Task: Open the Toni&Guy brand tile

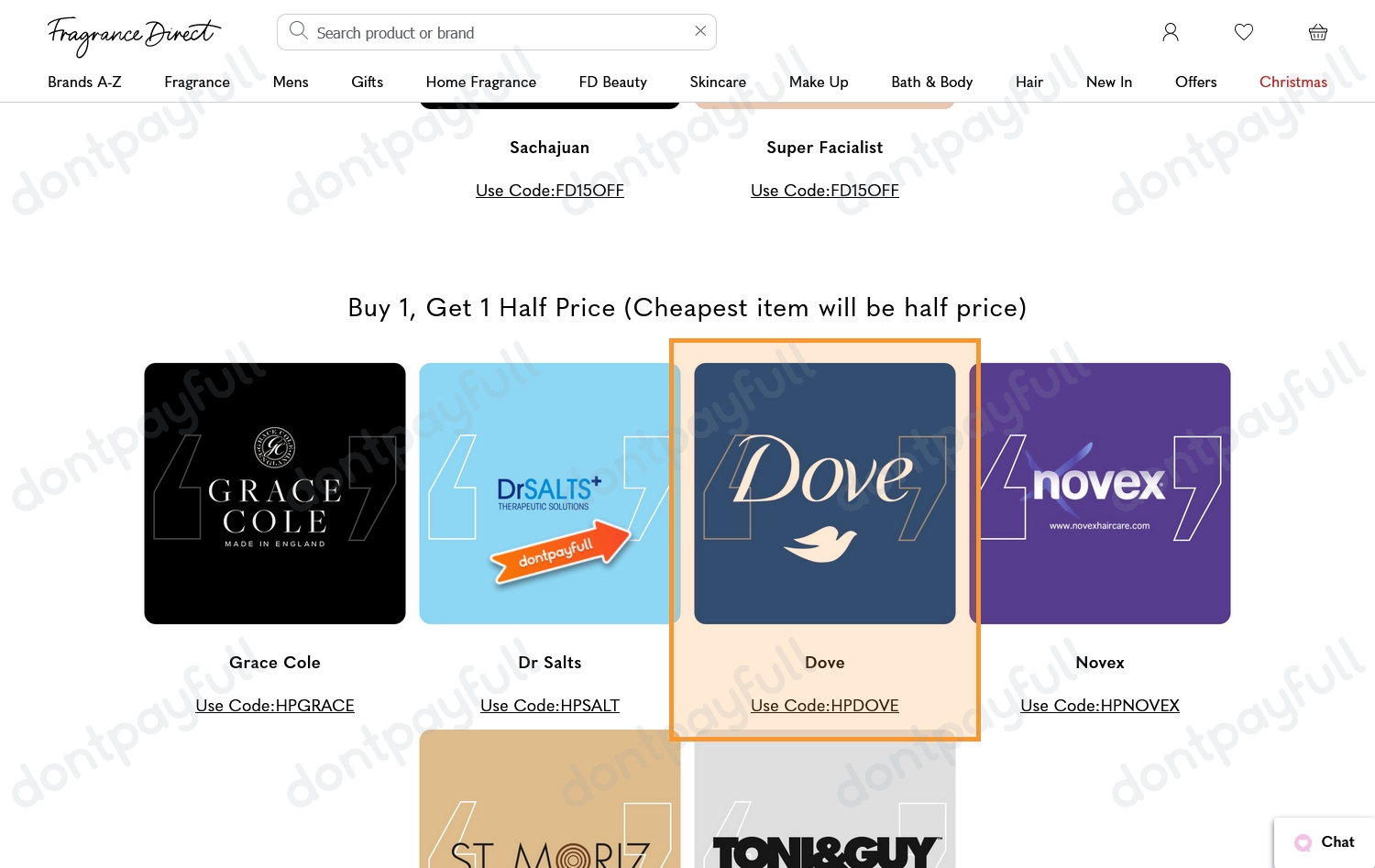Action: point(825,799)
